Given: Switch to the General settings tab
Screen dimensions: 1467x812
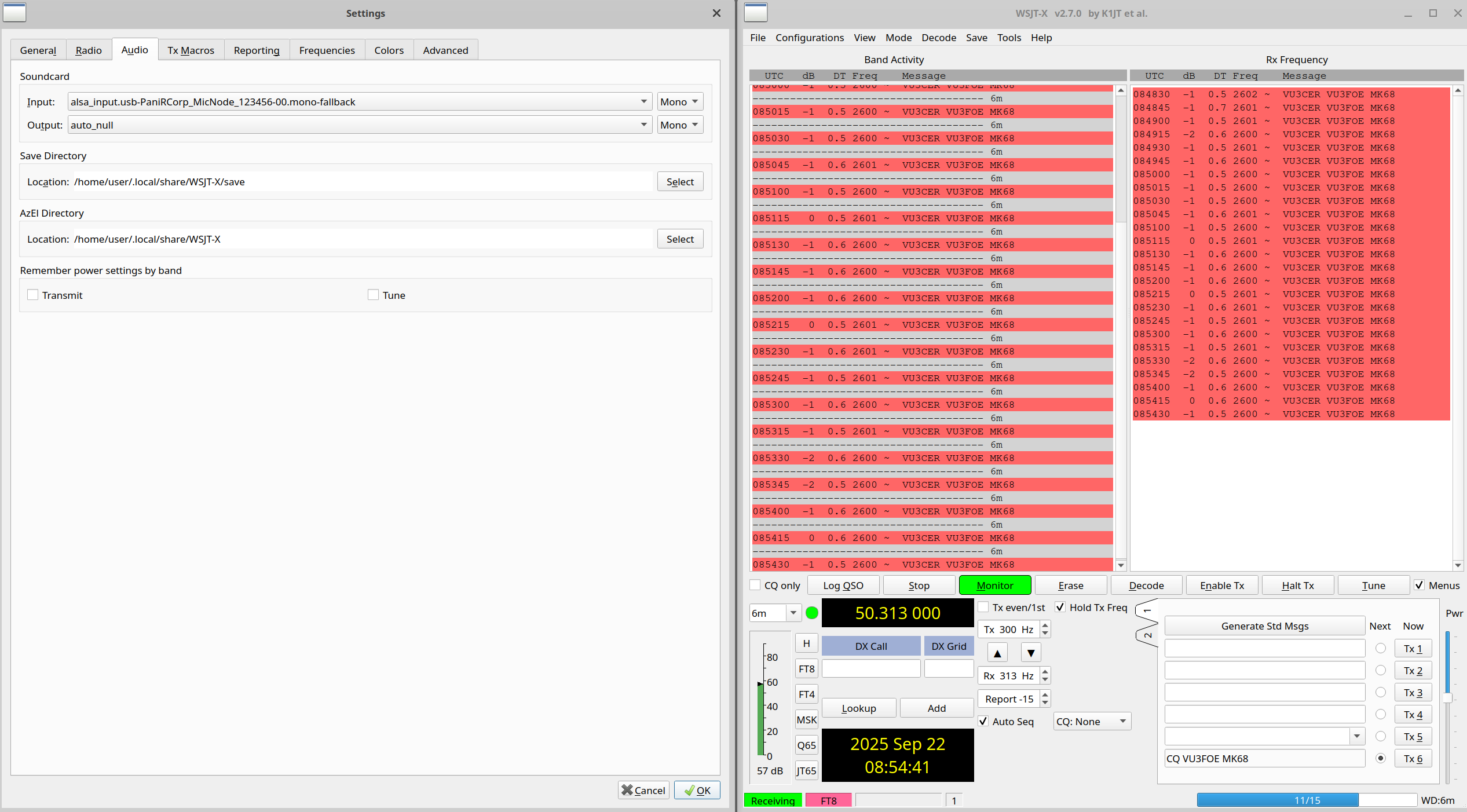Looking at the screenshot, I should [x=38, y=50].
